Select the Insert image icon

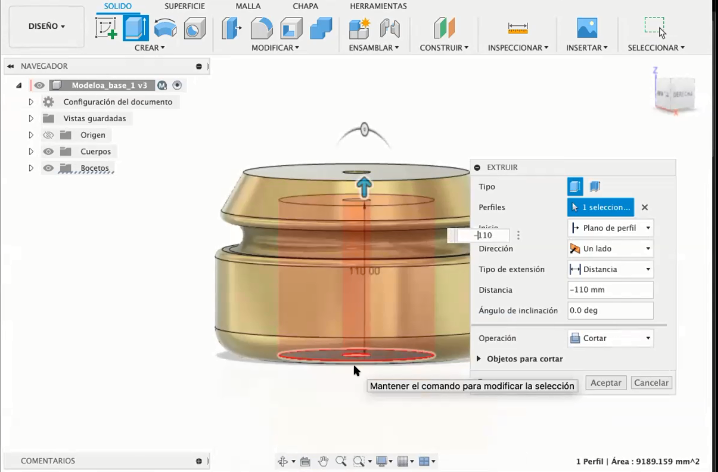click(x=587, y=28)
